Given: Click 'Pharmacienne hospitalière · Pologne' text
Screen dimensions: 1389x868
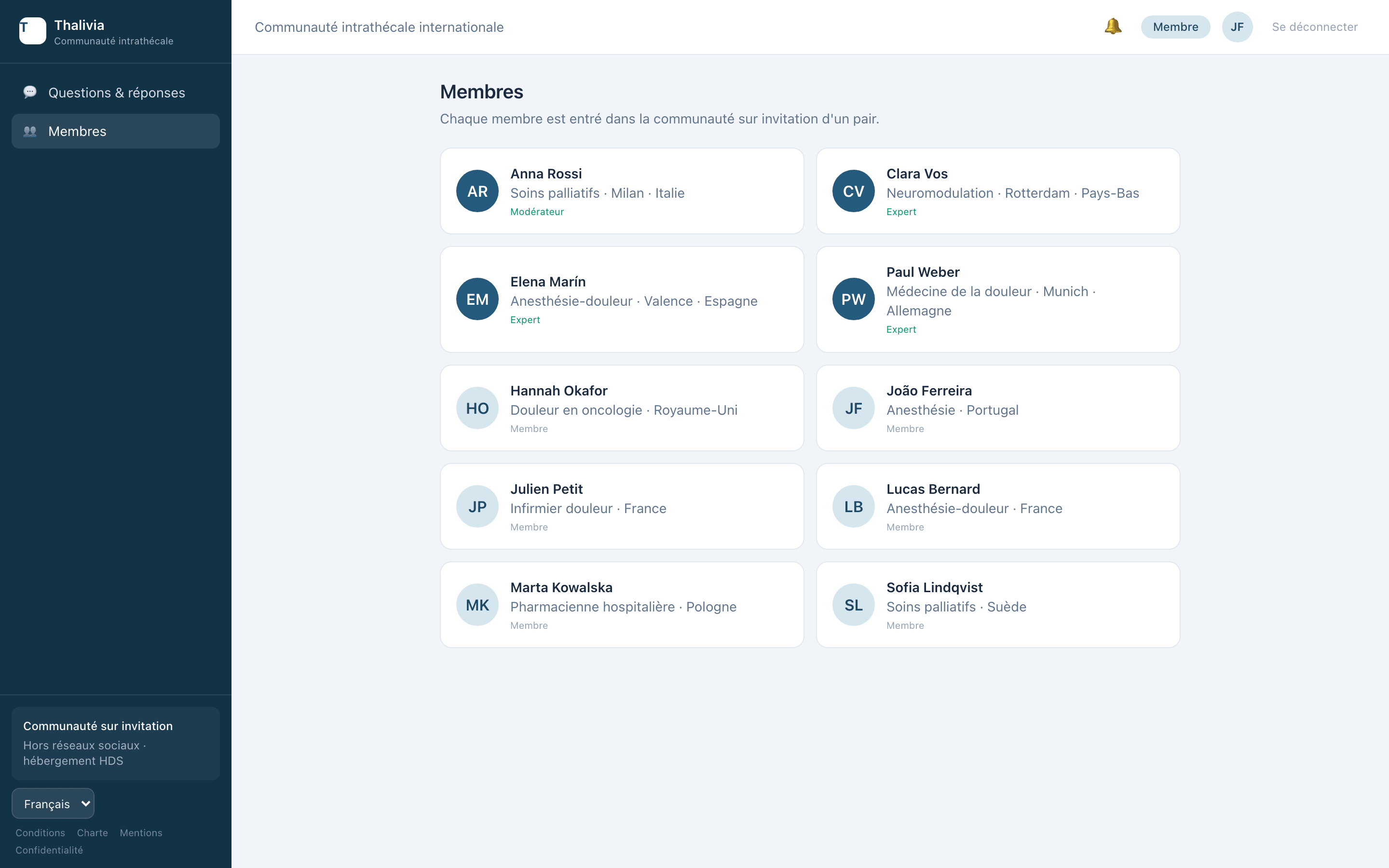Looking at the screenshot, I should point(623,607).
